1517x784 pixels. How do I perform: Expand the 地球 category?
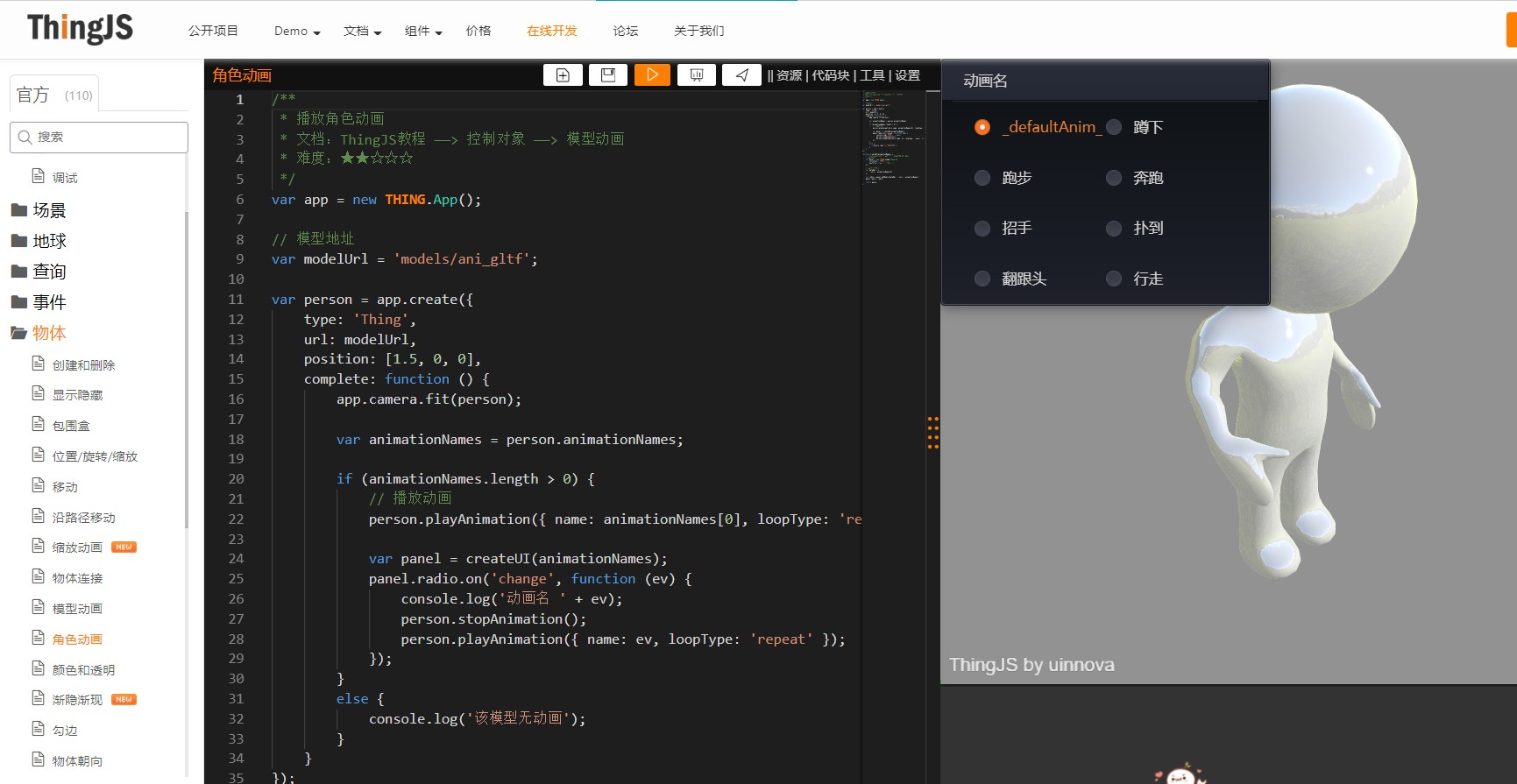tap(49, 241)
